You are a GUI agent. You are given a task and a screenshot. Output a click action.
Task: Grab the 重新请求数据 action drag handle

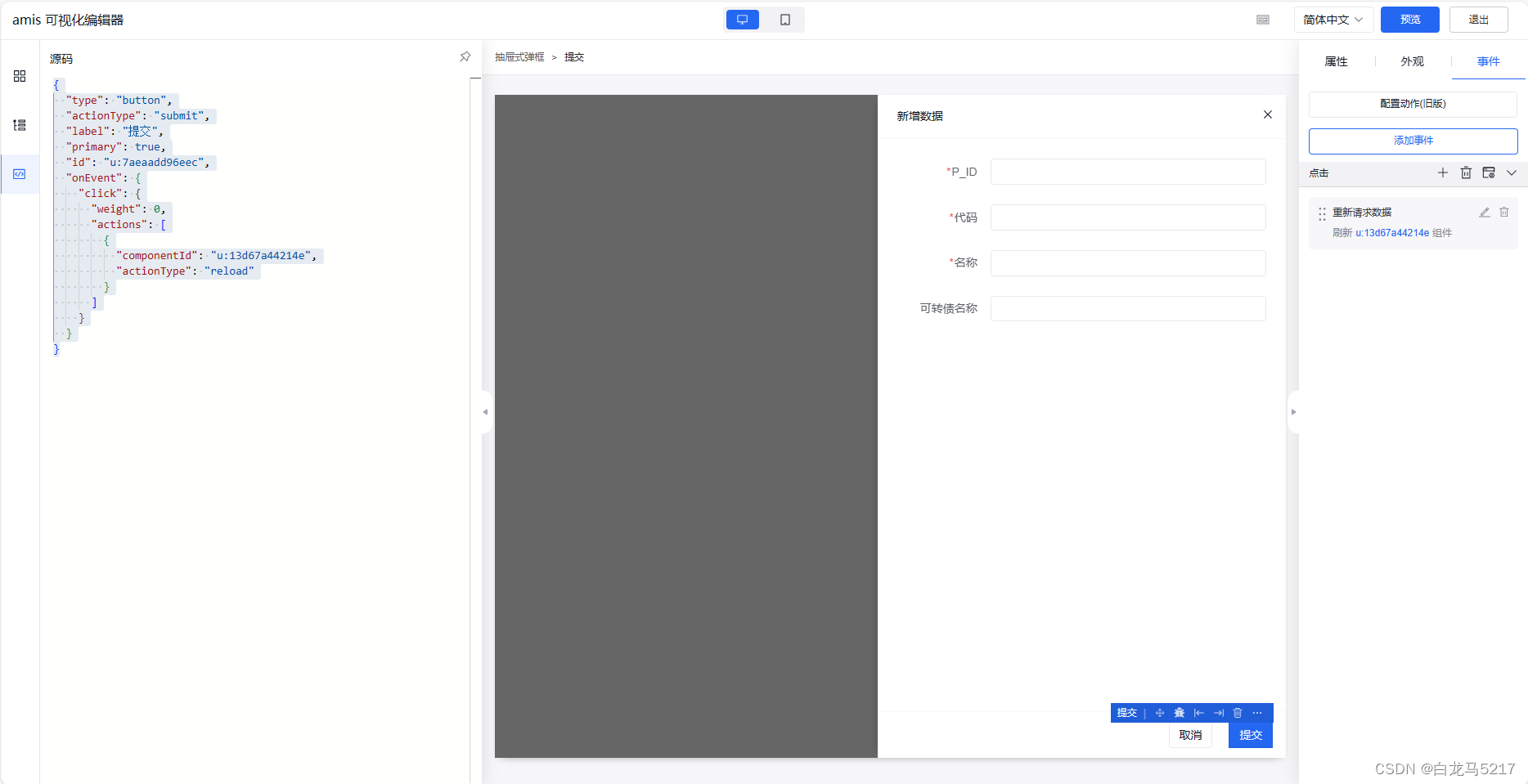1322,214
